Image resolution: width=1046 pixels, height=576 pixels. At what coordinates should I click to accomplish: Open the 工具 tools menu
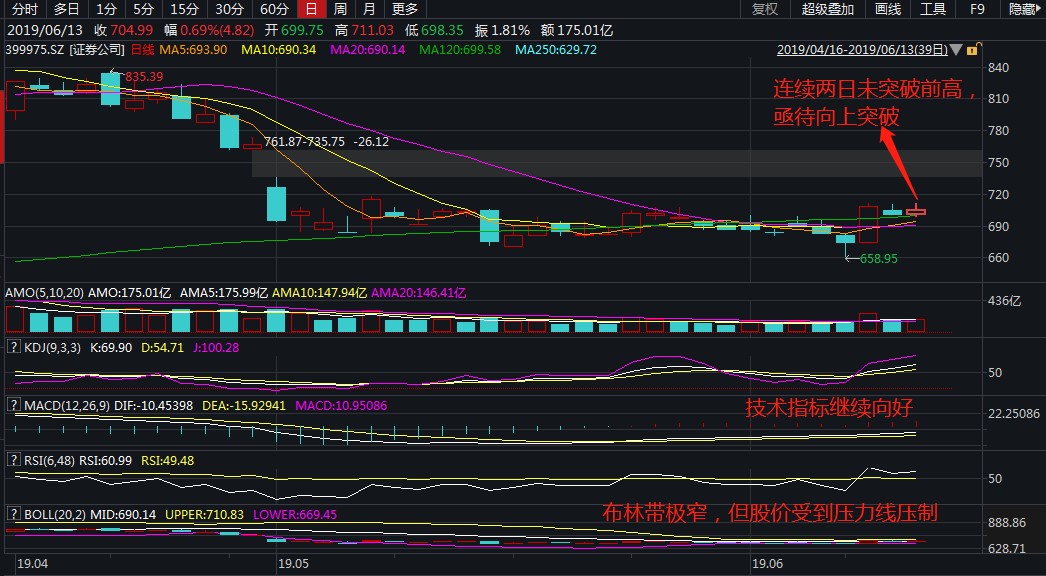[933, 9]
